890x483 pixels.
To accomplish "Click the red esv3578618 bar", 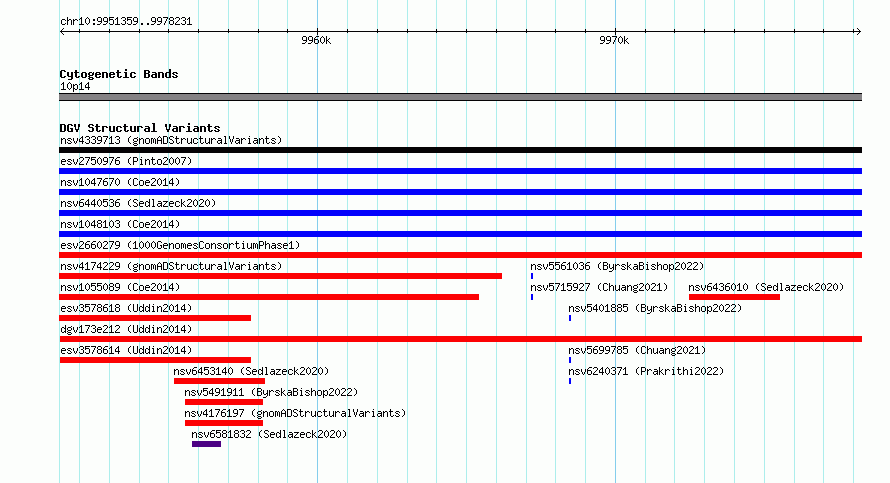I will pyautogui.click(x=155, y=318).
